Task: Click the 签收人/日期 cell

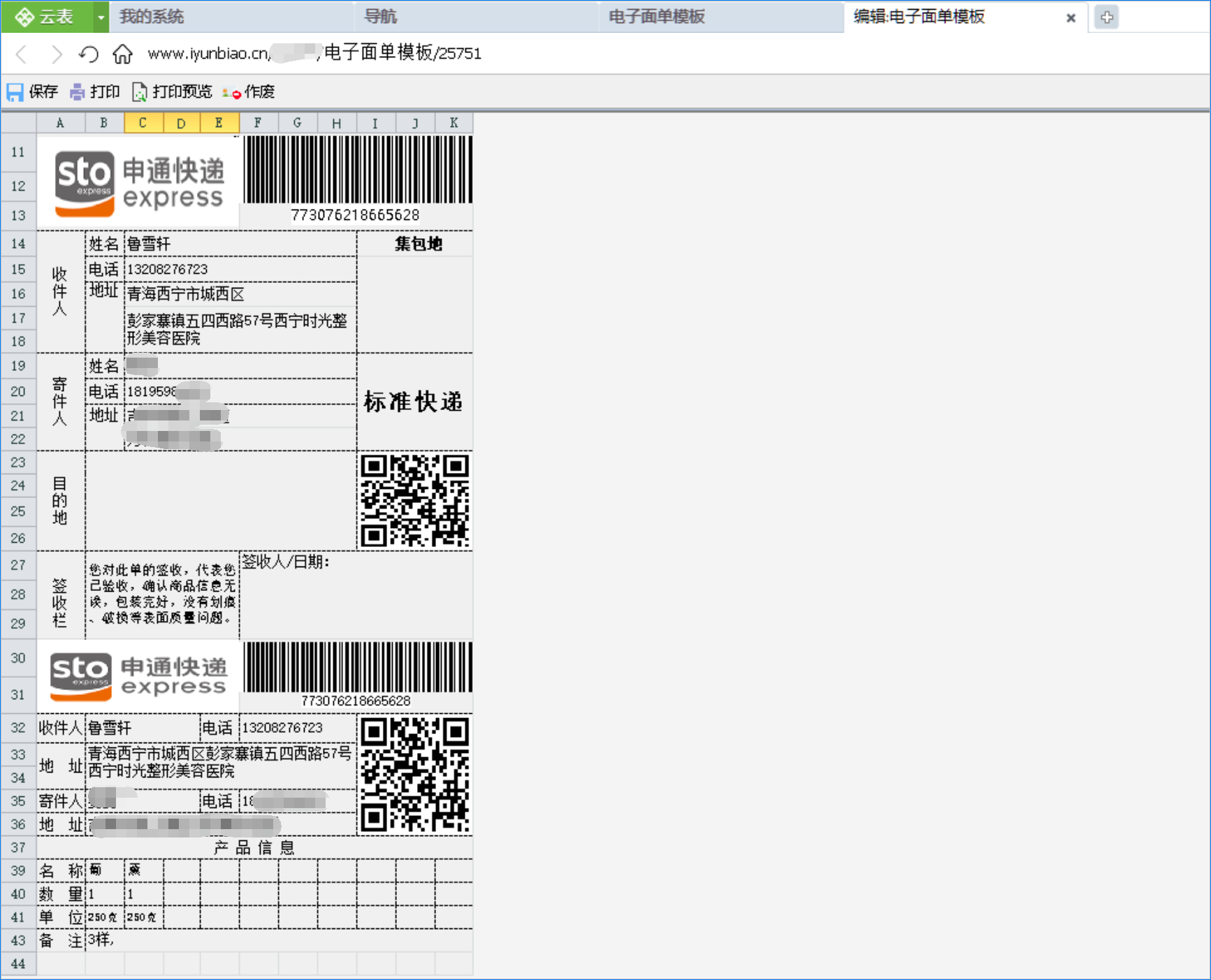Action: [356, 594]
